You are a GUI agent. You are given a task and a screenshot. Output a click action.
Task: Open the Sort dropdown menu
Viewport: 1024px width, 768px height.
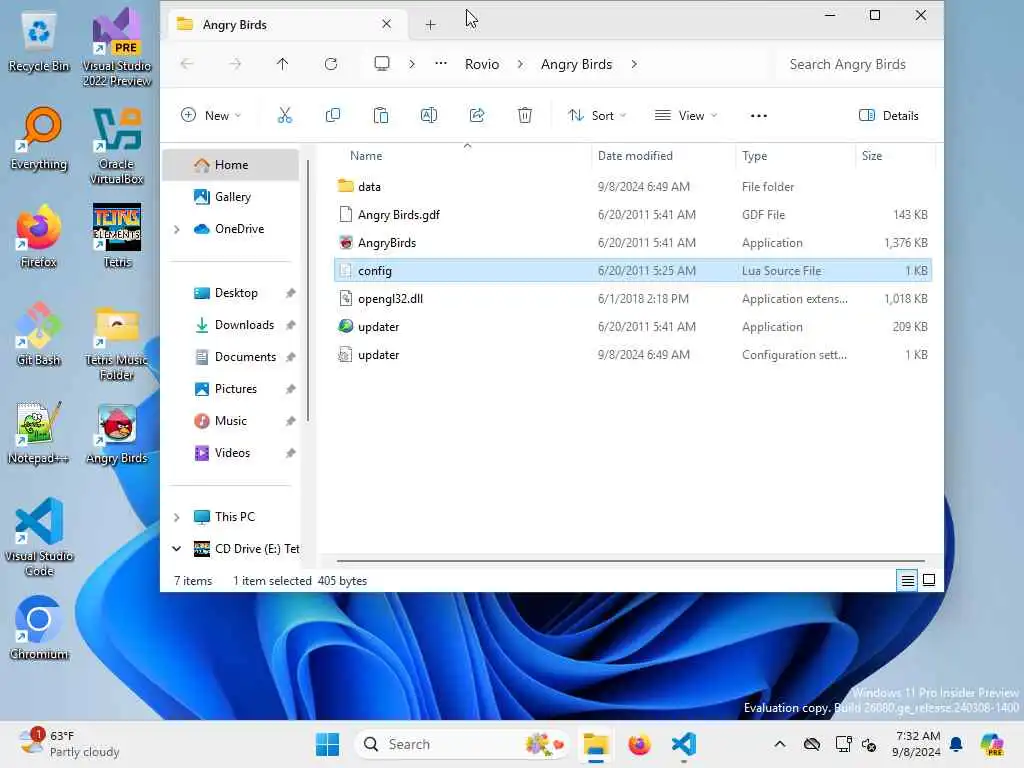(x=597, y=116)
